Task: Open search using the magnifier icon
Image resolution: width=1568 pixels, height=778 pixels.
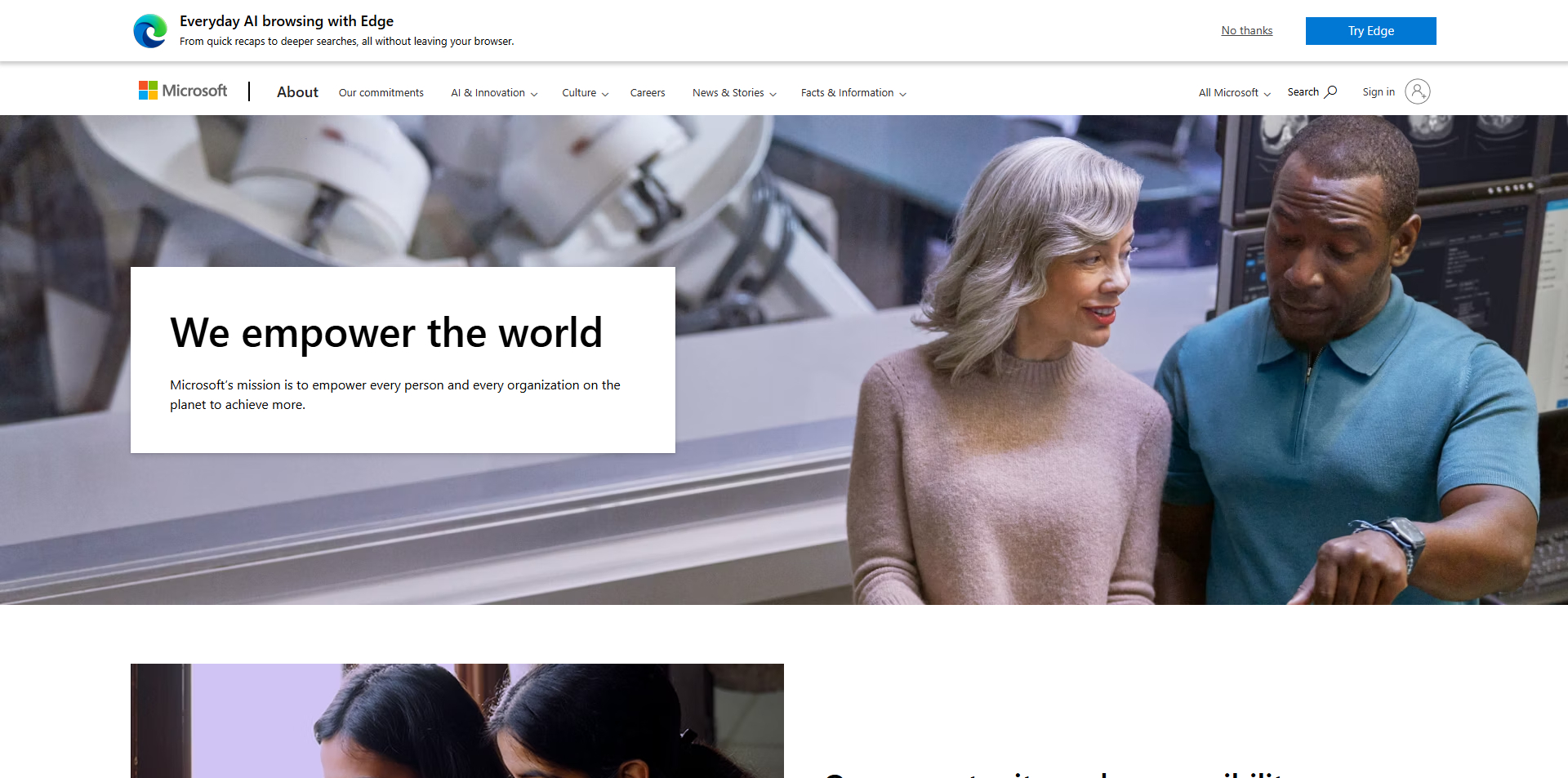Action: click(x=1331, y=91)
